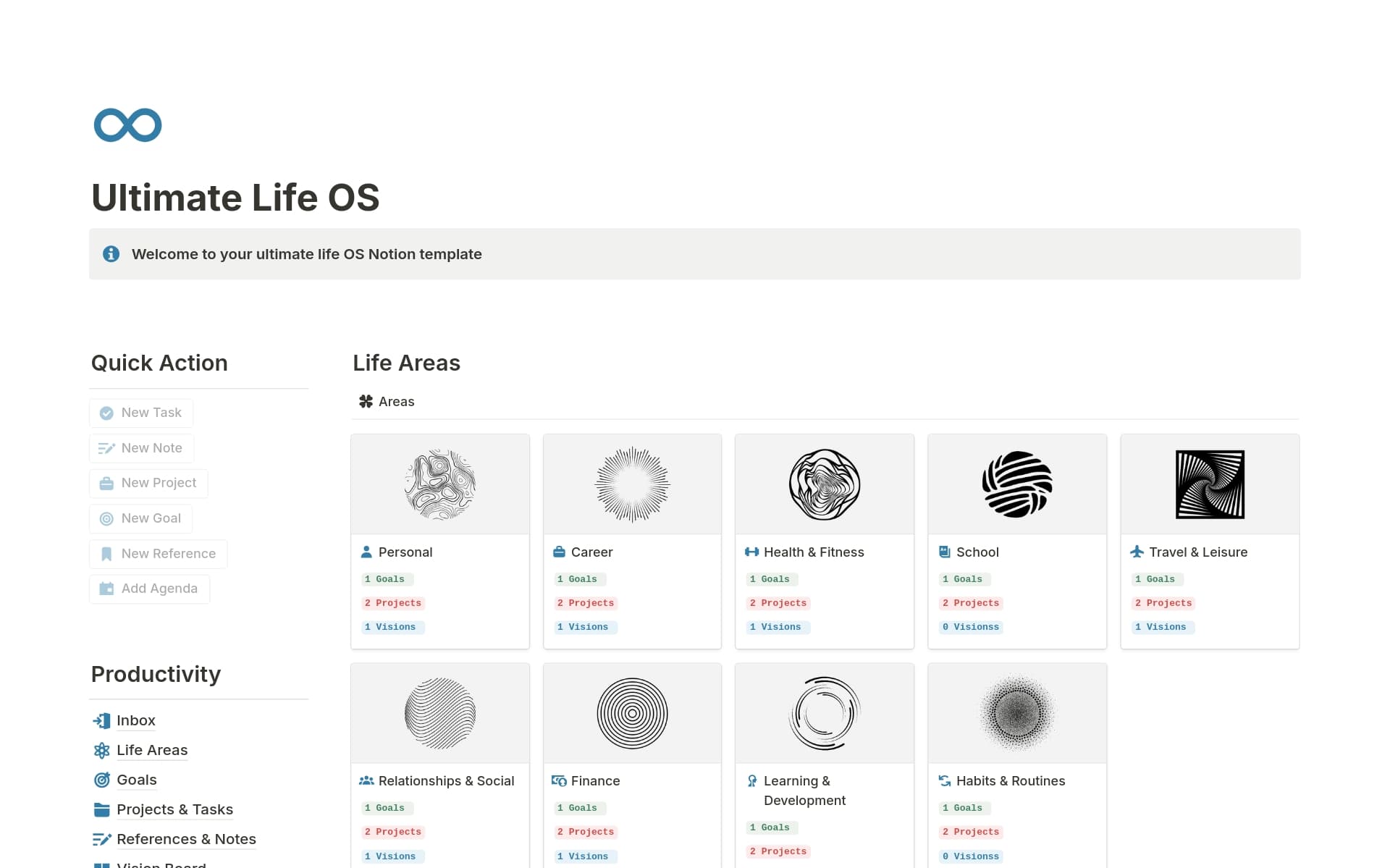1390x868 pixels.
Task: Open the Health & Fitness cover image
Action: coord(825,484)
